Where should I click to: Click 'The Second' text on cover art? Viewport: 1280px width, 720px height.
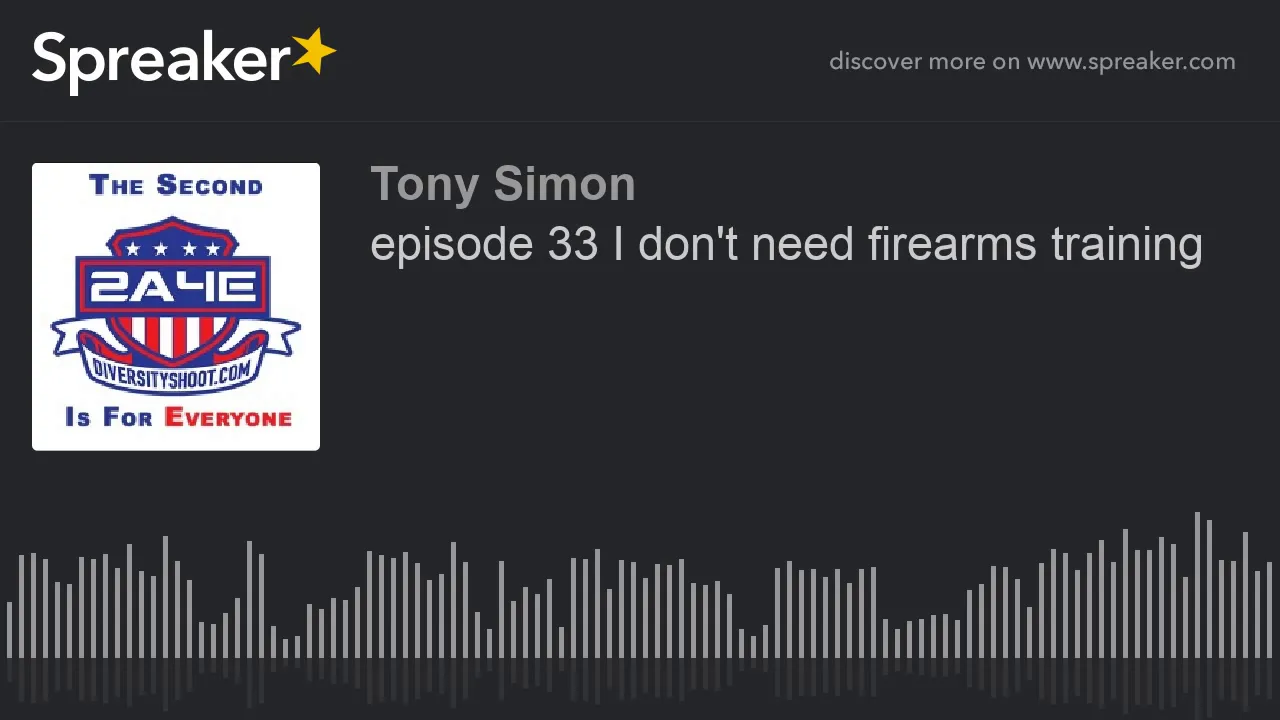pyautogui.click(x=176, y=185)
